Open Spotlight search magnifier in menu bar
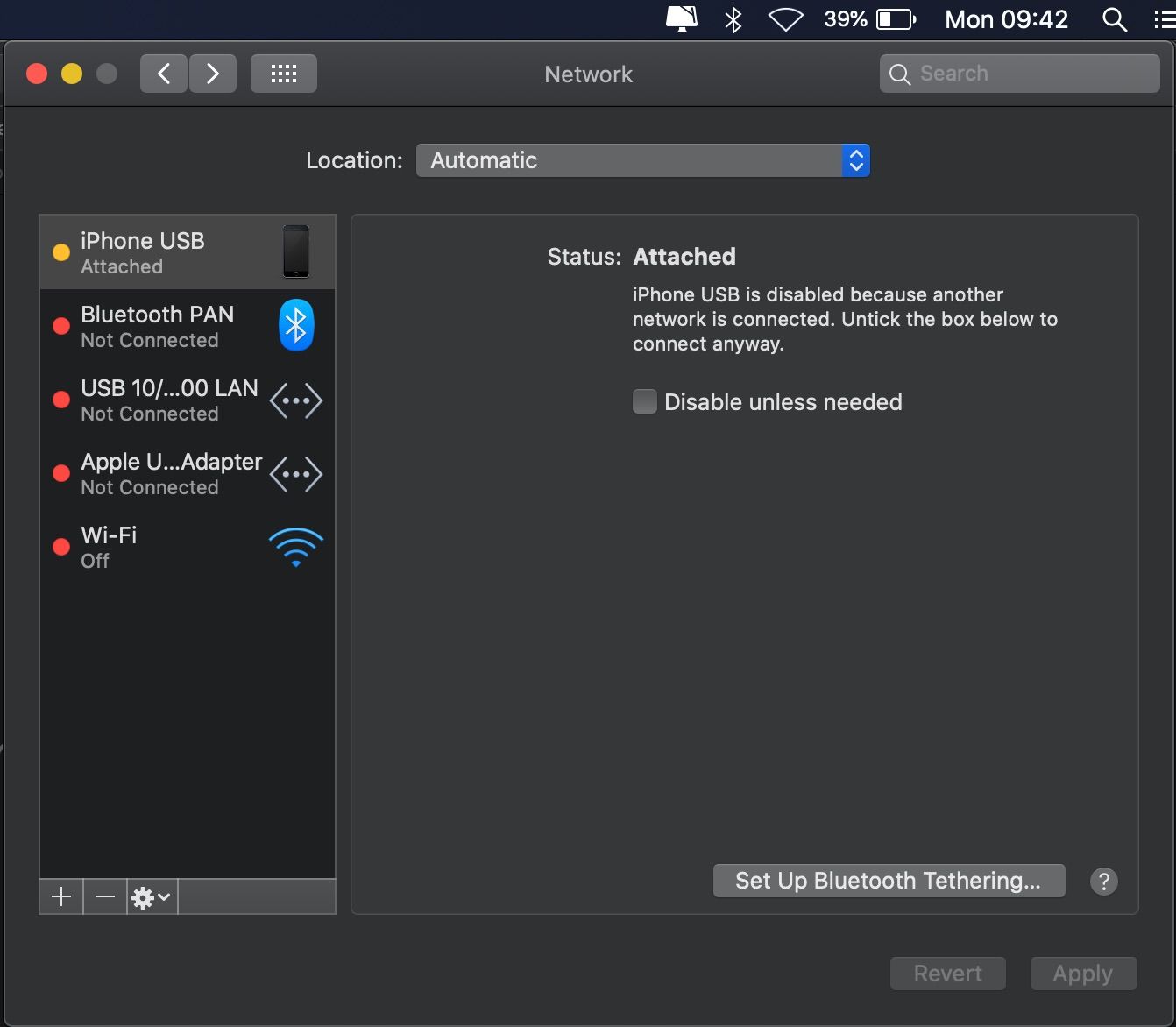This screenshot has height=1027, width=1176. tap(1115, 19)
